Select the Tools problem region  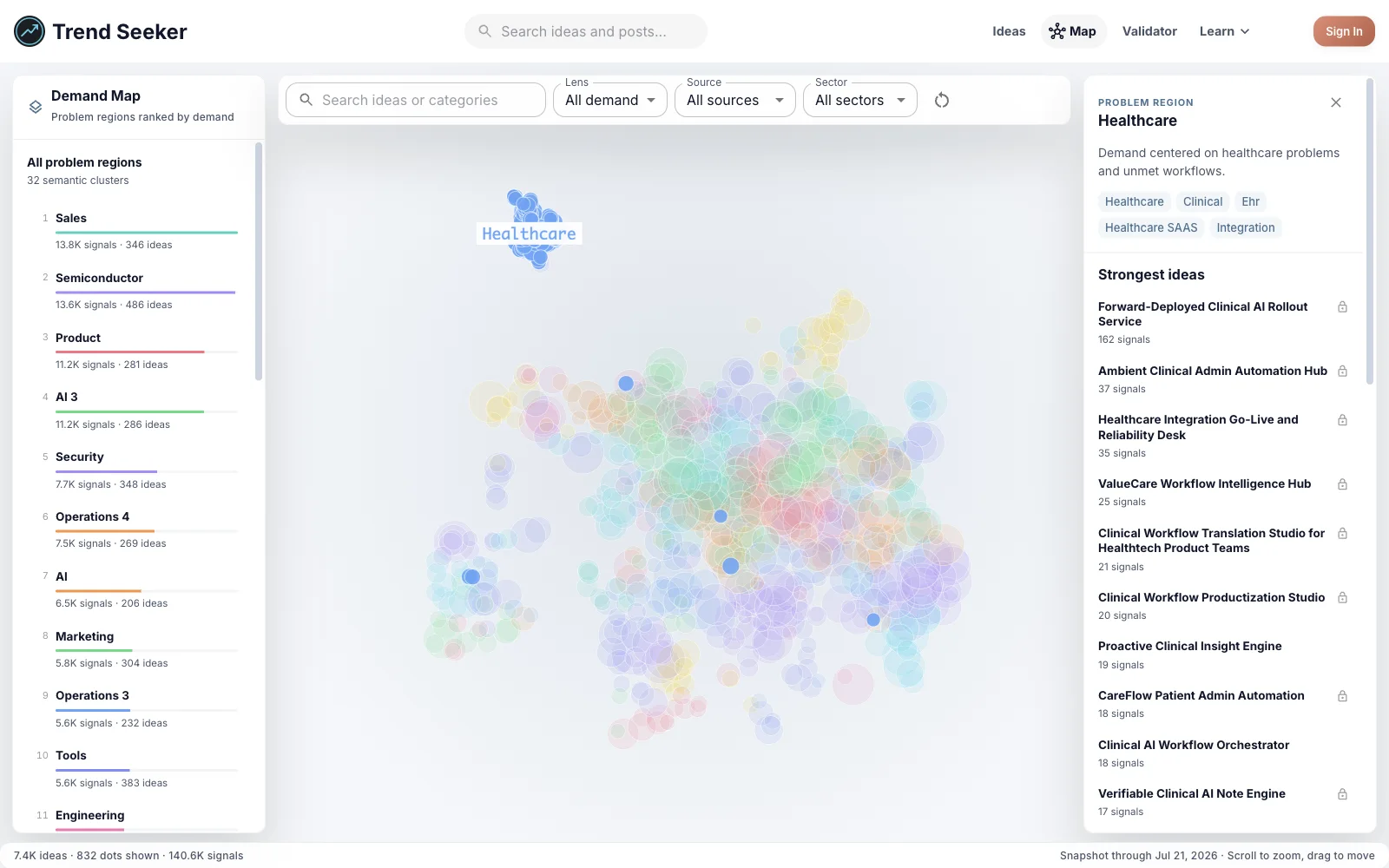point(139,768)
